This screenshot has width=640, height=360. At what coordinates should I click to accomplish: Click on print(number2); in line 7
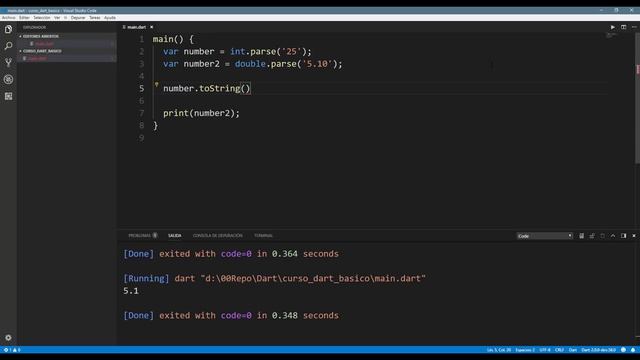click(x=201, y=113)
